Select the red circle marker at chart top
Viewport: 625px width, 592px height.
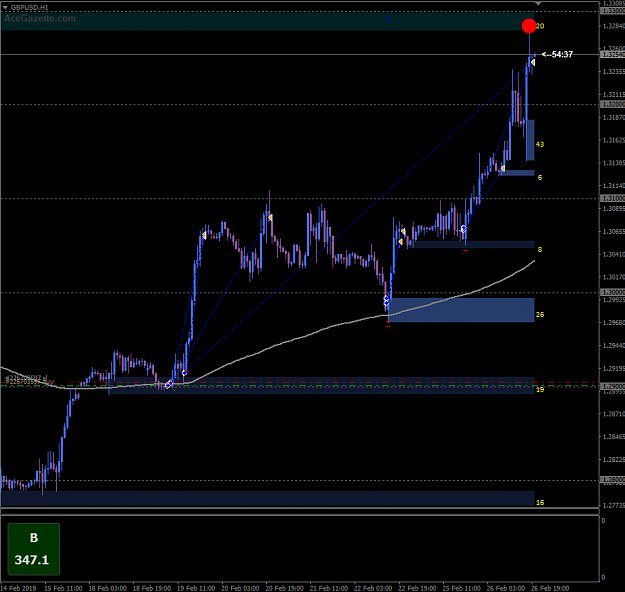coord(529,26)
